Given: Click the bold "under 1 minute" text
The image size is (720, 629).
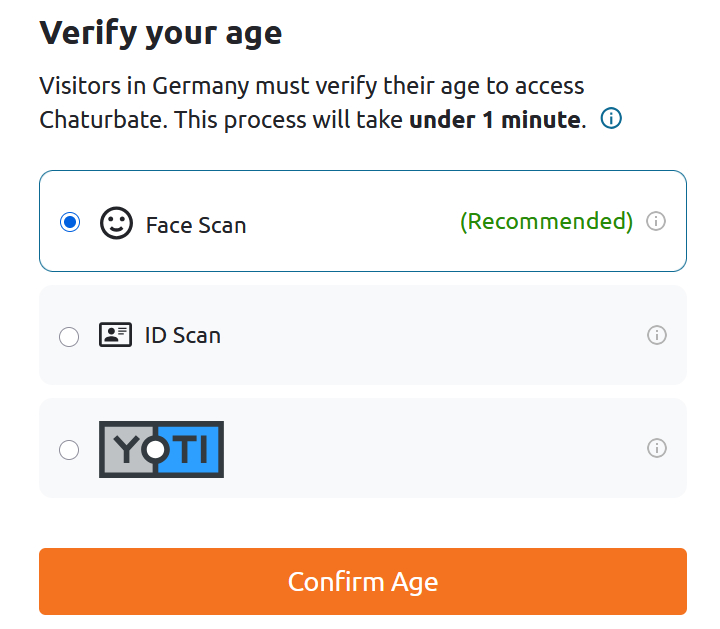Looking at the screenshot, I should pos(495,120).
